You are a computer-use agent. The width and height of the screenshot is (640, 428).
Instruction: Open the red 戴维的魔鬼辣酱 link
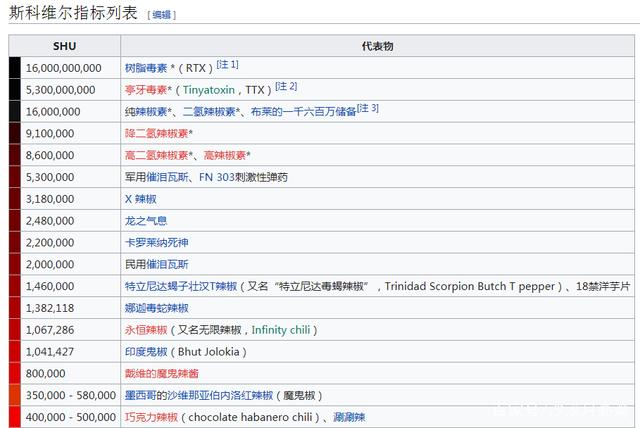[x=162, y=374]
